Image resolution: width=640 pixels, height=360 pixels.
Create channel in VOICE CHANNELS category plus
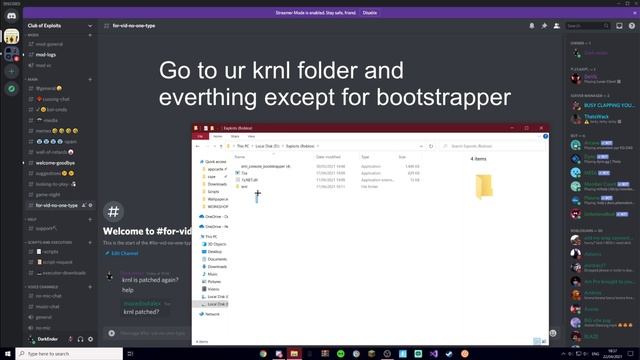(90, 287)
